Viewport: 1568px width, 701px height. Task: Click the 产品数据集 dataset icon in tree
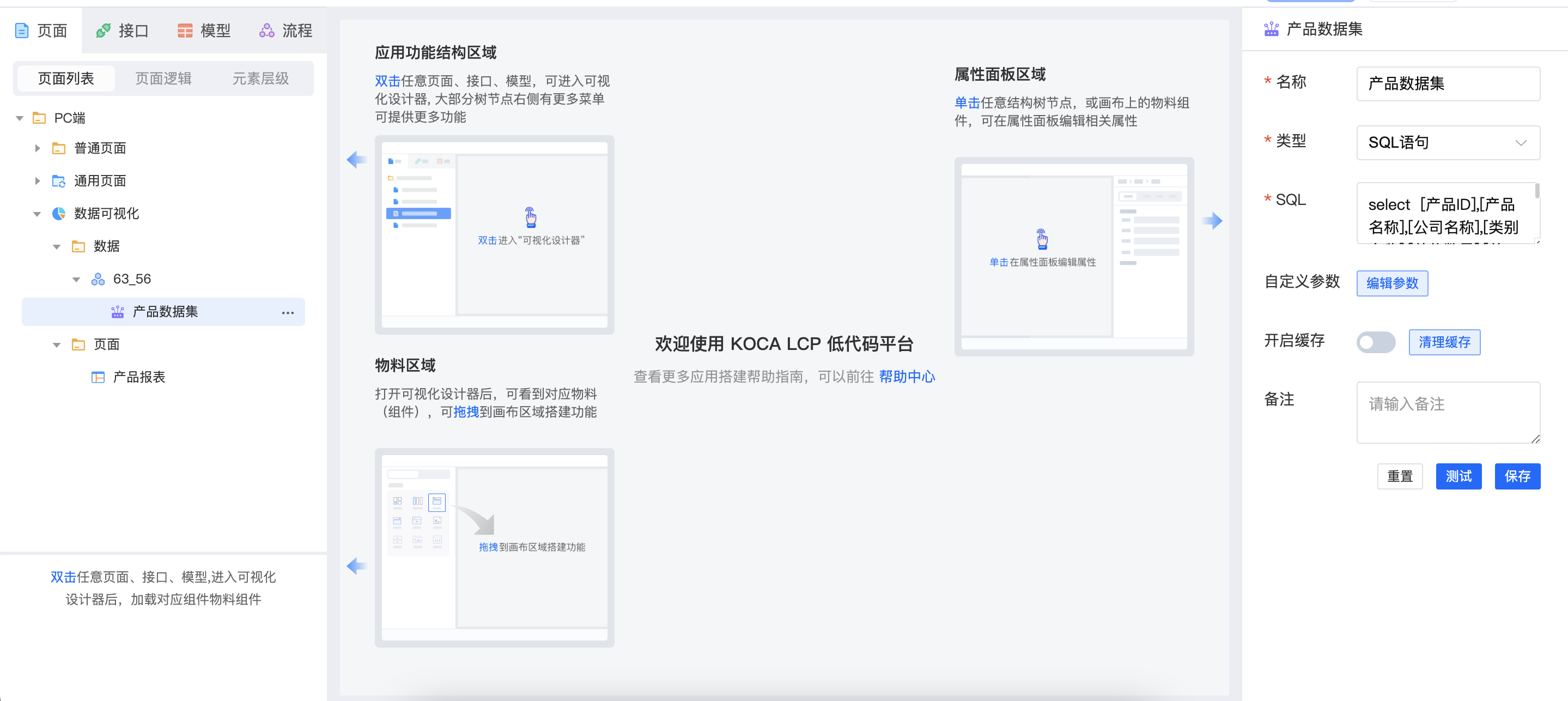coord(118,312)
